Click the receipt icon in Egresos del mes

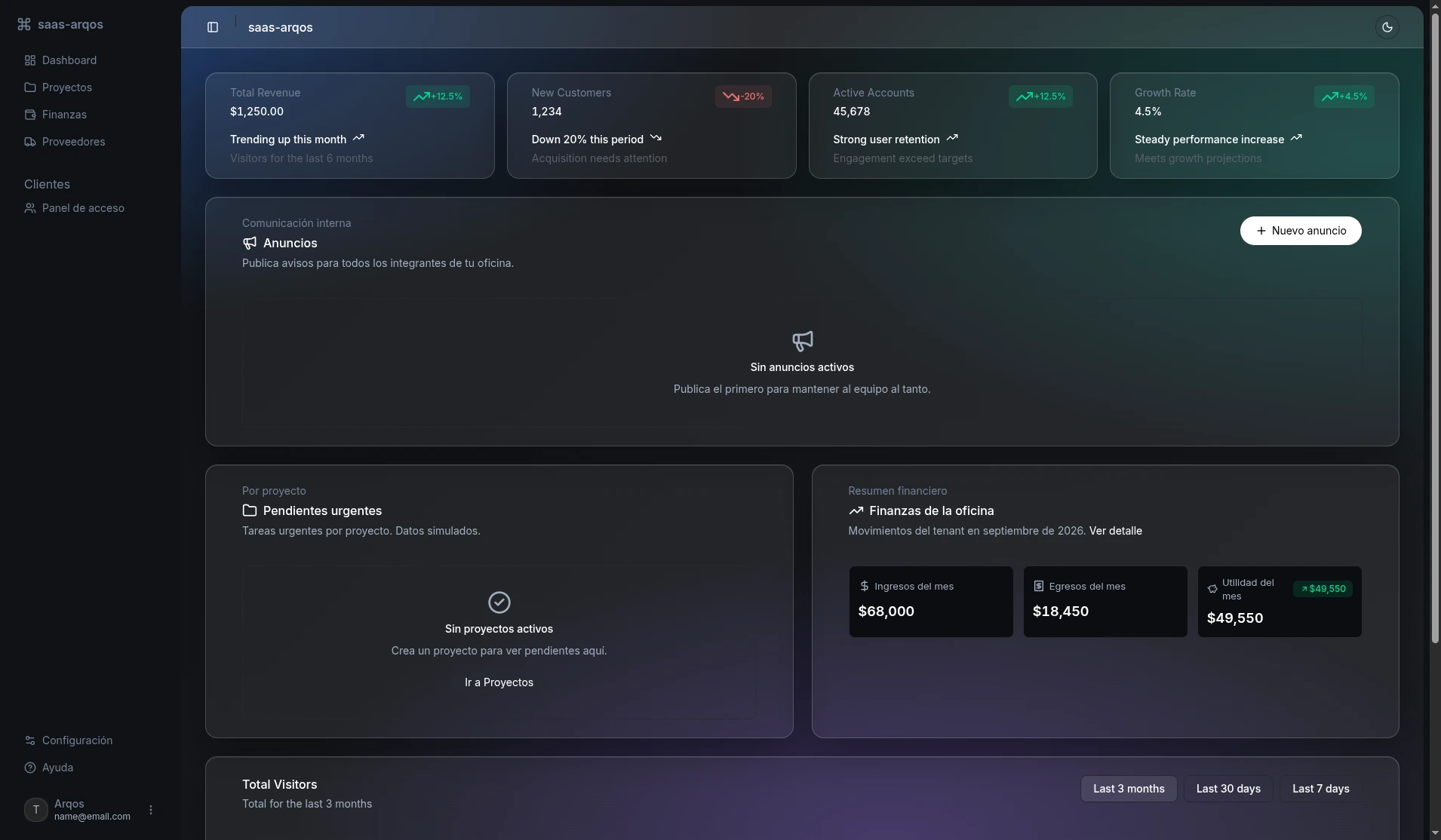tap(1039, 586)
